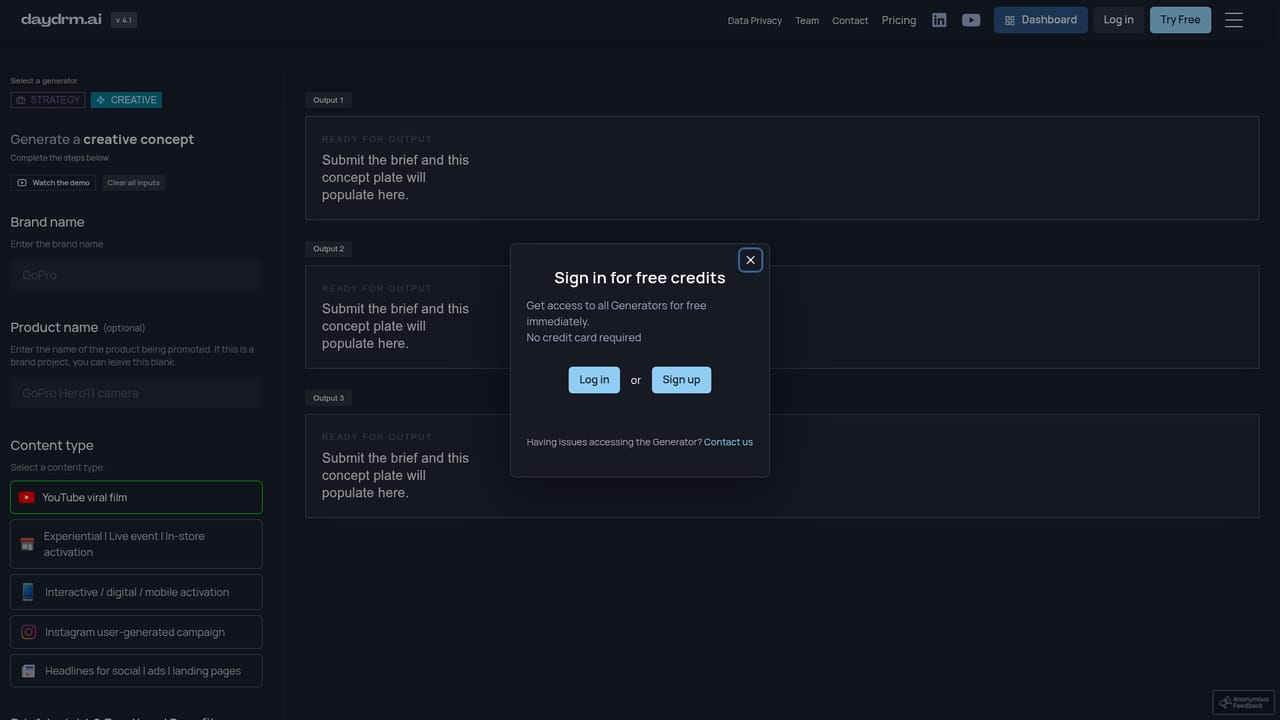Click the Output 3 label
This screenshot has width=1280, height=720.
328,398
